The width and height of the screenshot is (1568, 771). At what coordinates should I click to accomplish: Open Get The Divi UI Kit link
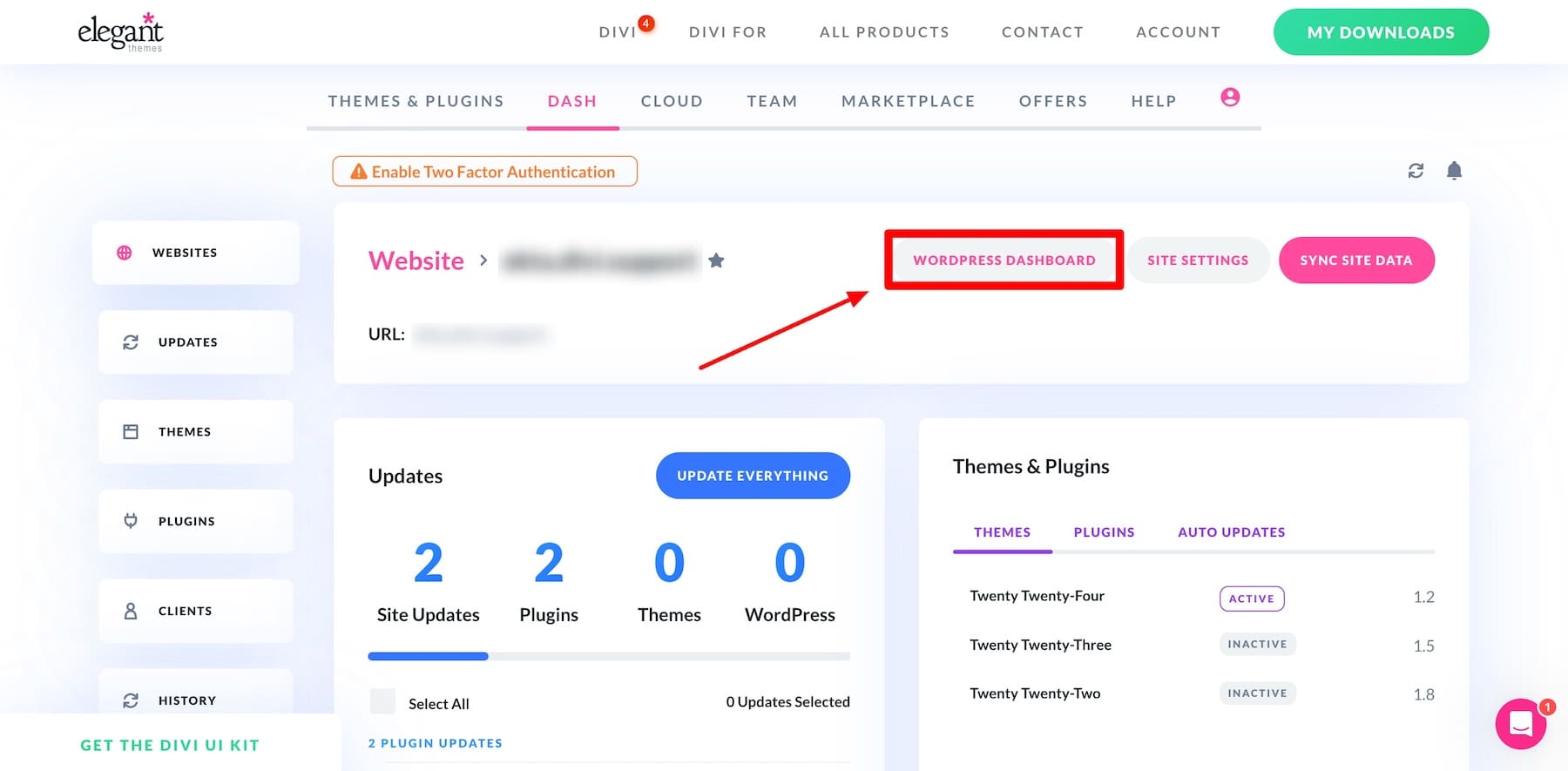(169, 745)
